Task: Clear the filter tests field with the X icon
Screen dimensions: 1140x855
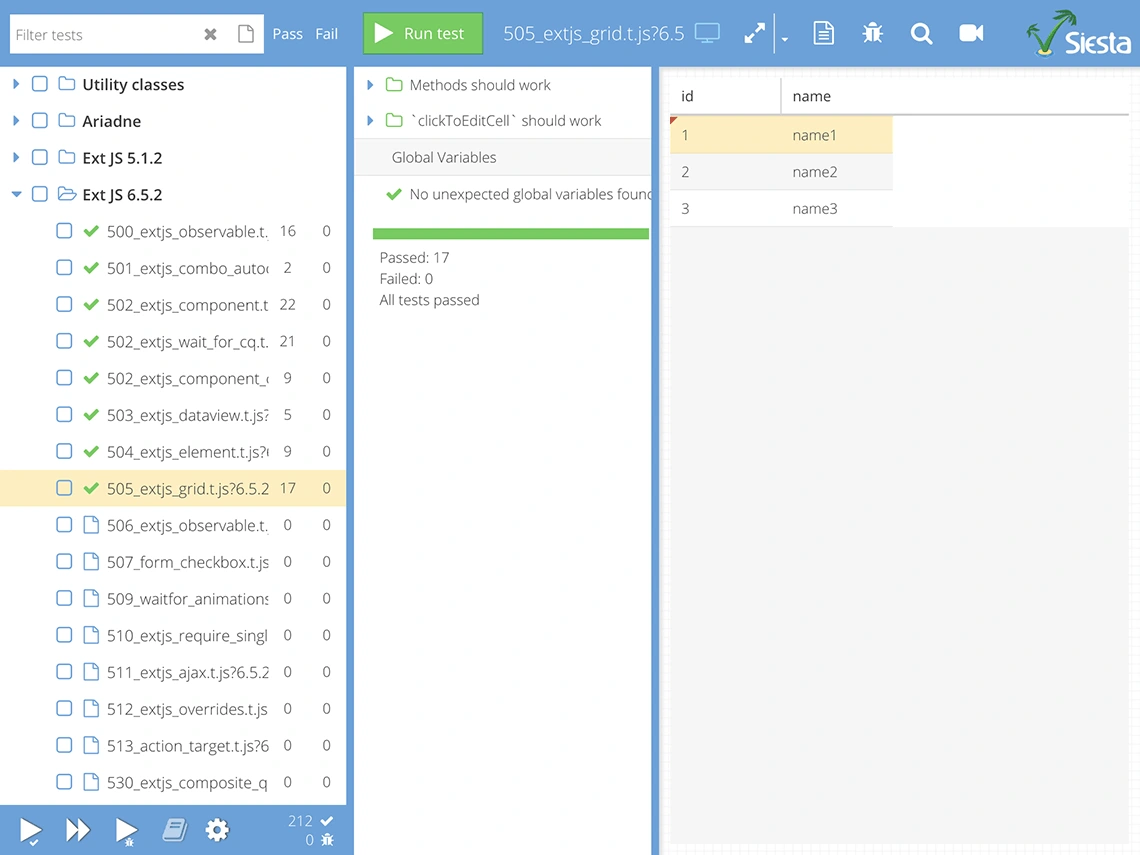Action: [x=210, y=34]
